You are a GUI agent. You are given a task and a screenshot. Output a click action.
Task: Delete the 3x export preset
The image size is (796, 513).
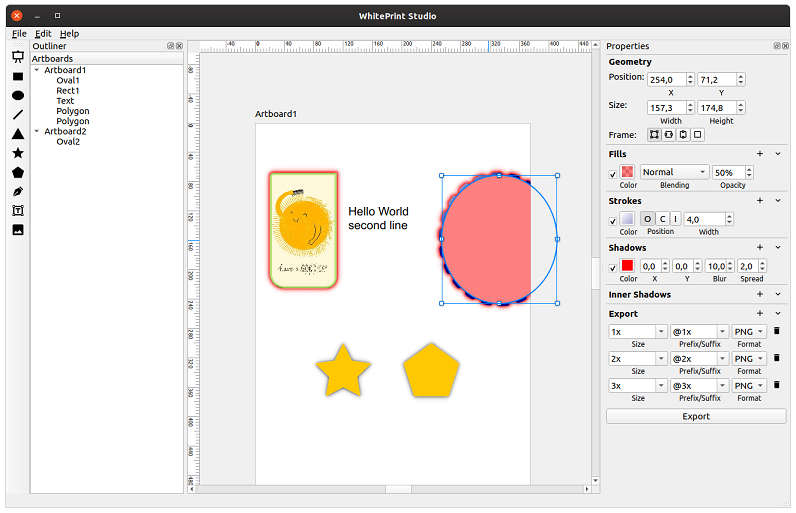pos(776,385)
